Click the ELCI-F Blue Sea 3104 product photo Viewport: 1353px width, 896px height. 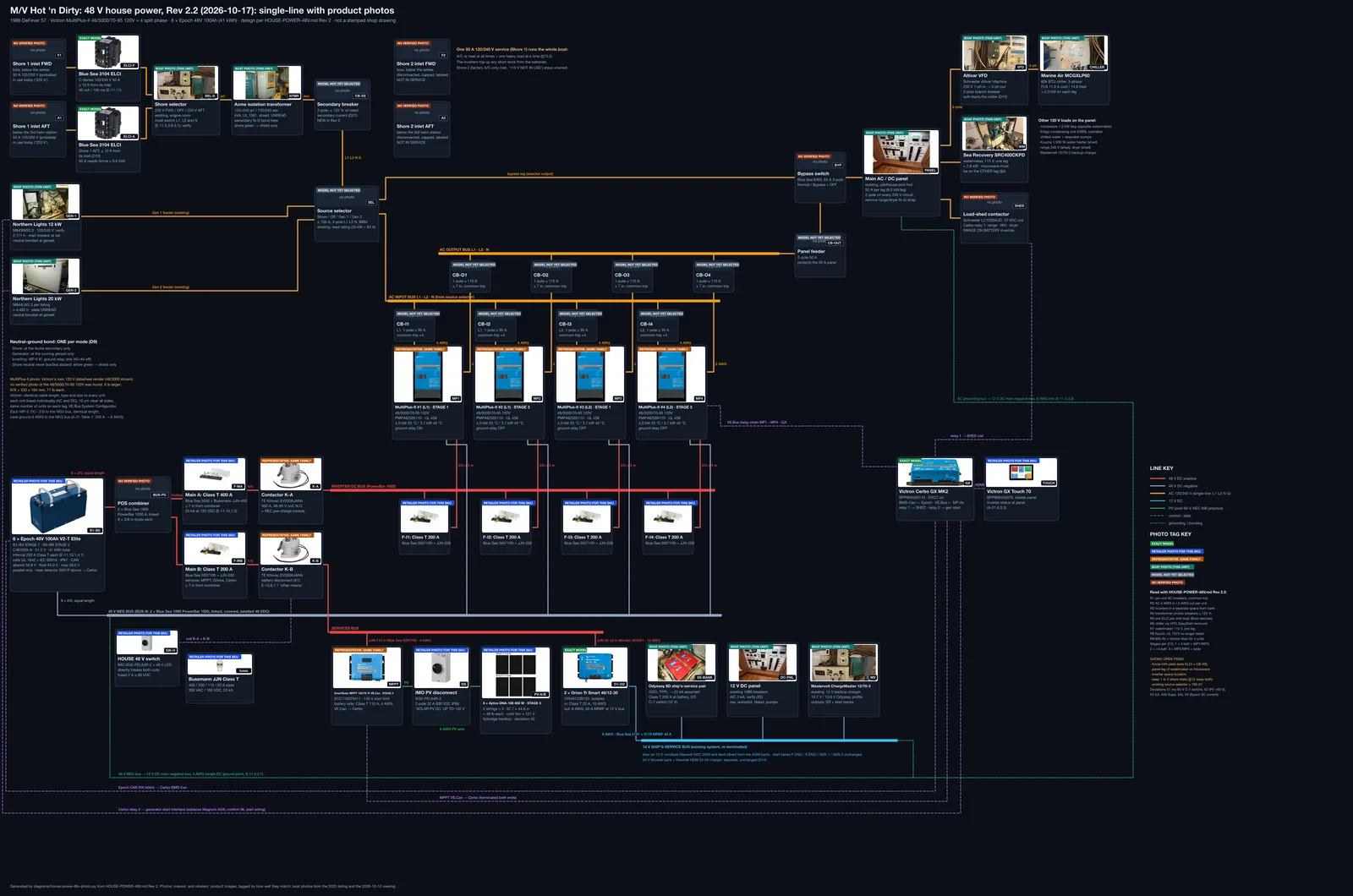click(108, 52)
